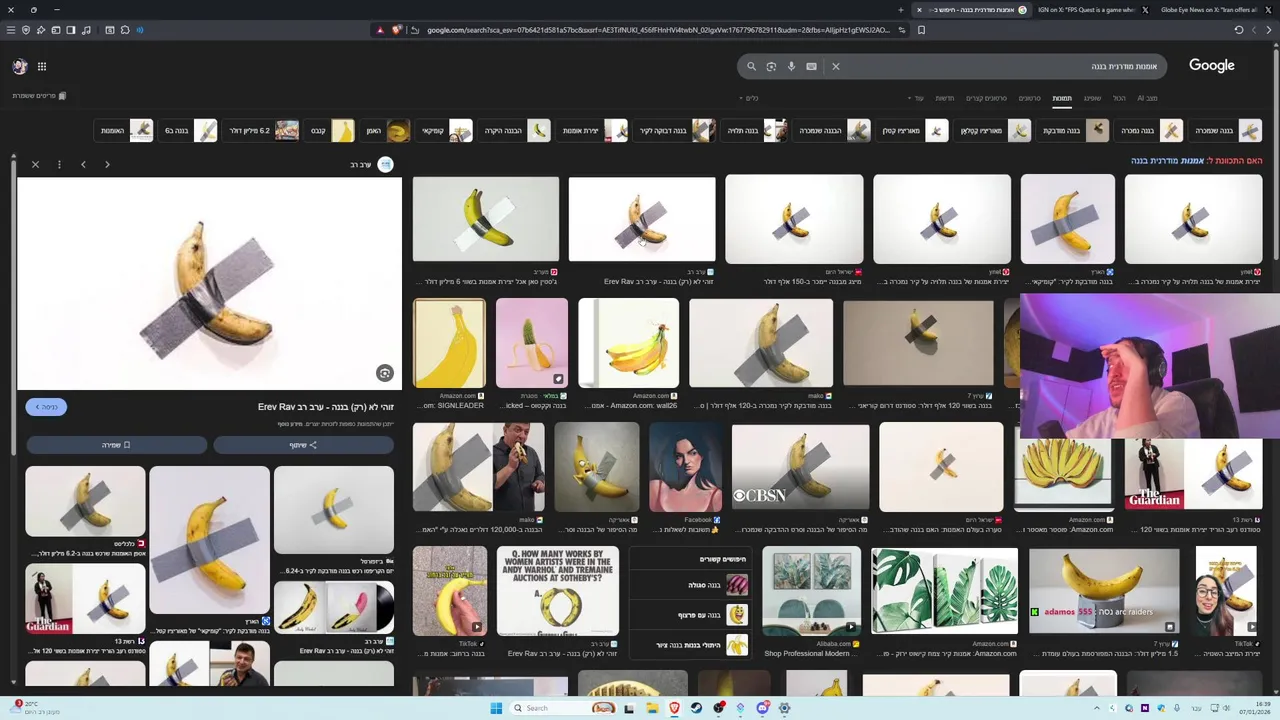This screenshot has width=1280, height=720.
Task: Switch to the מצב AI tab
Action: [x=1147, y=98]
